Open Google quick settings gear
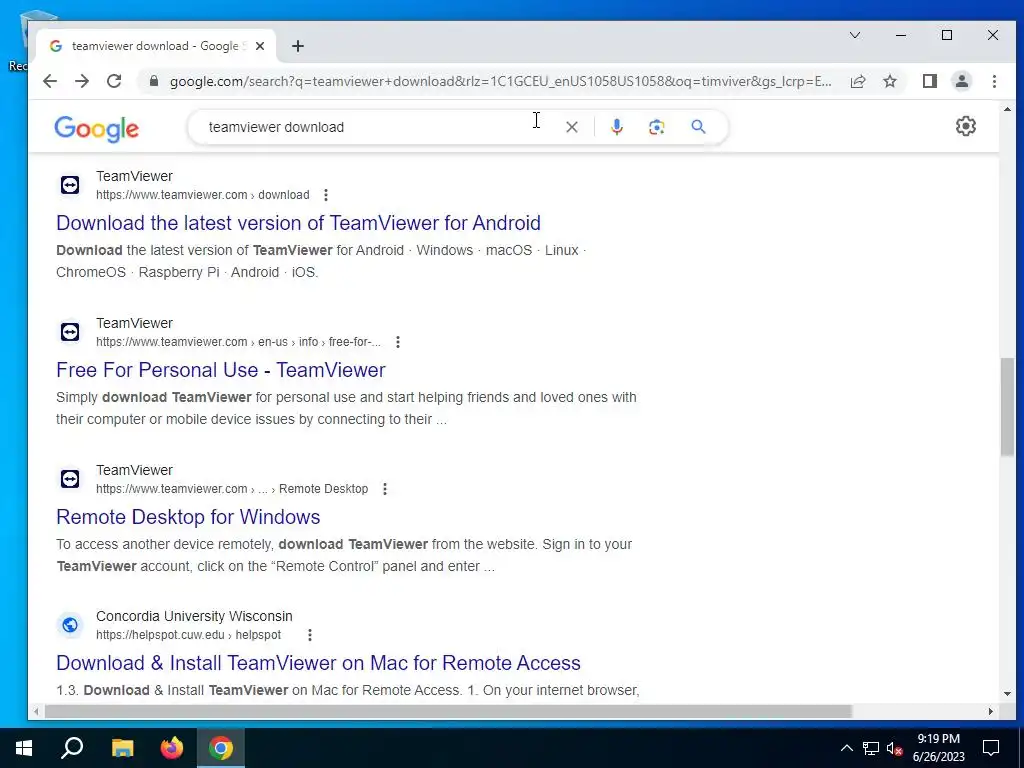 [x=966, y=126]
